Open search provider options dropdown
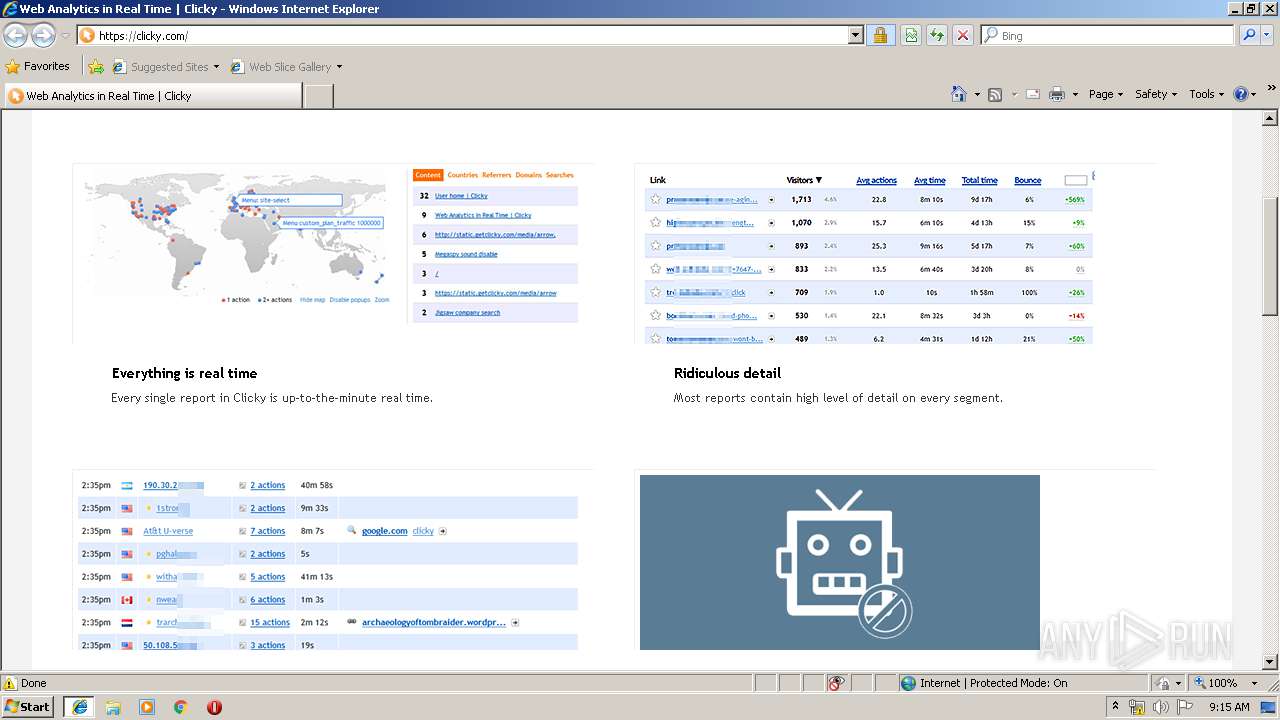1280x720 pixels. tap(1268, 36)
